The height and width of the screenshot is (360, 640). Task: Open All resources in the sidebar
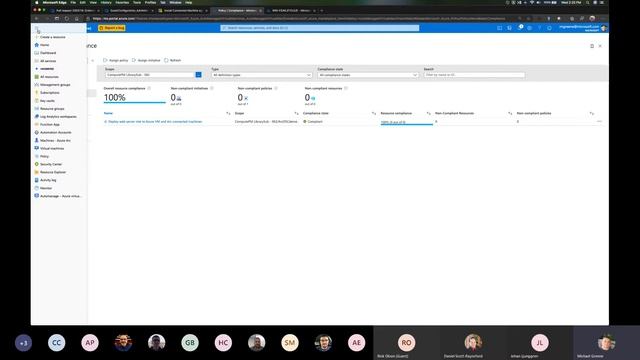[x=49, y=77]
